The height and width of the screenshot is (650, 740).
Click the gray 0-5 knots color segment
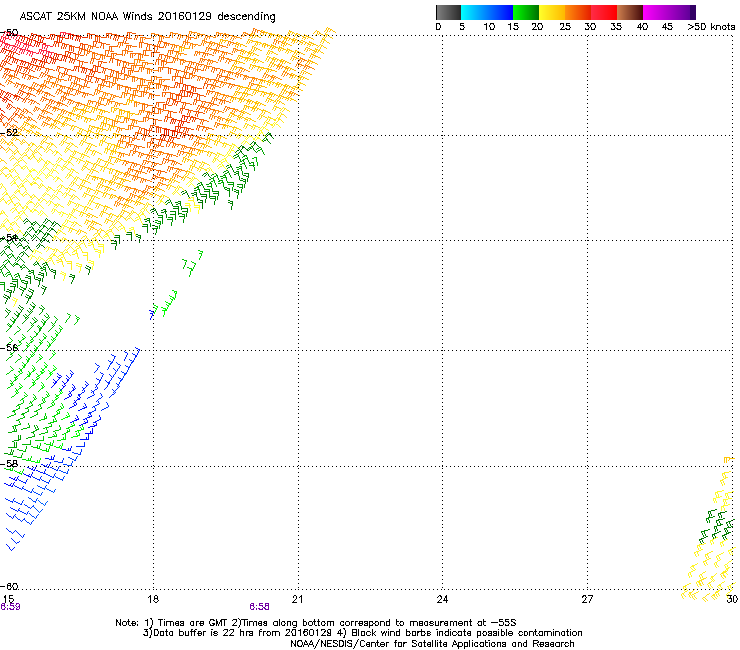click(x=448, y=12)
